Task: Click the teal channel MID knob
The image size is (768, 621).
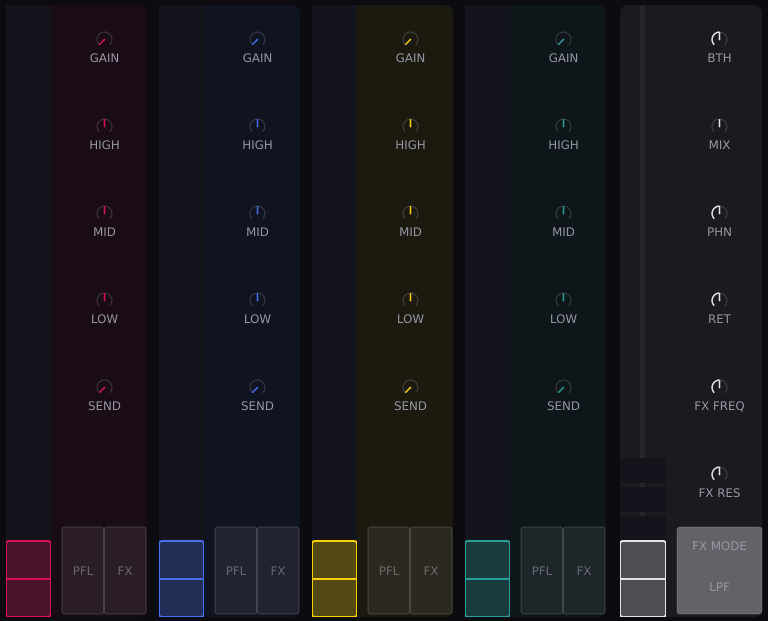Action: (563, 213)
